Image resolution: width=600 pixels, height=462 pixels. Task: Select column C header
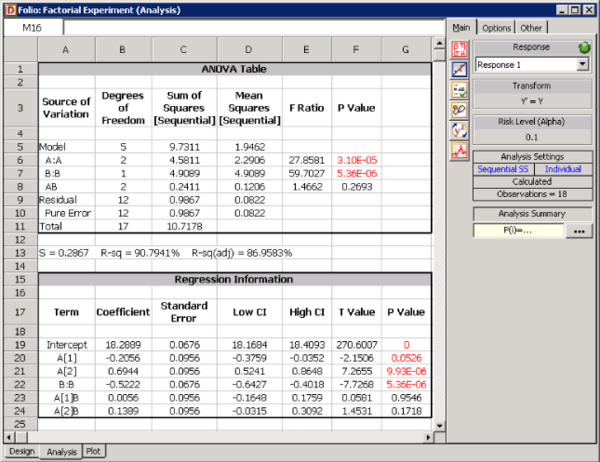[184, 50]
